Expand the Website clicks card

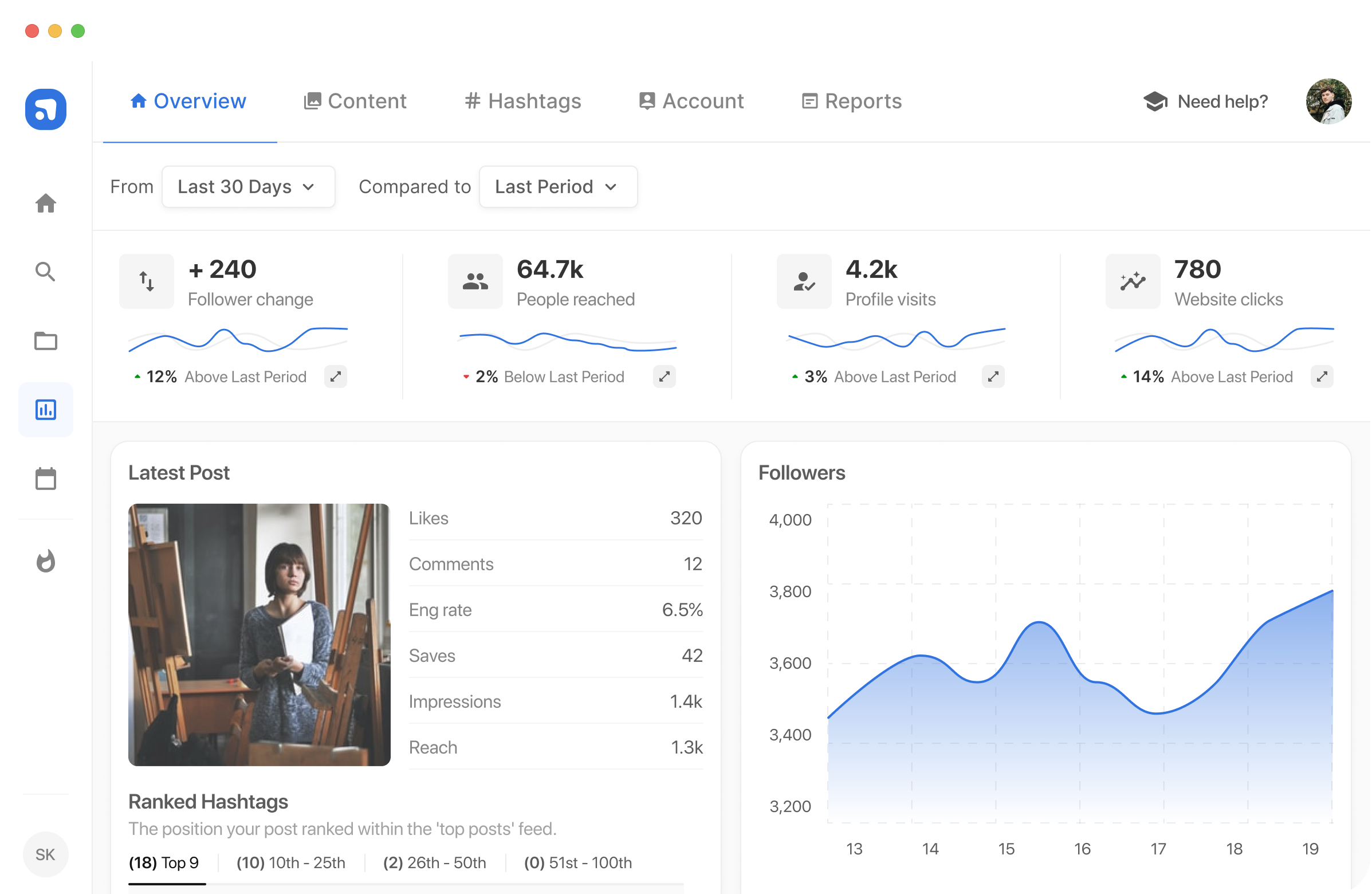(1323, 377)
